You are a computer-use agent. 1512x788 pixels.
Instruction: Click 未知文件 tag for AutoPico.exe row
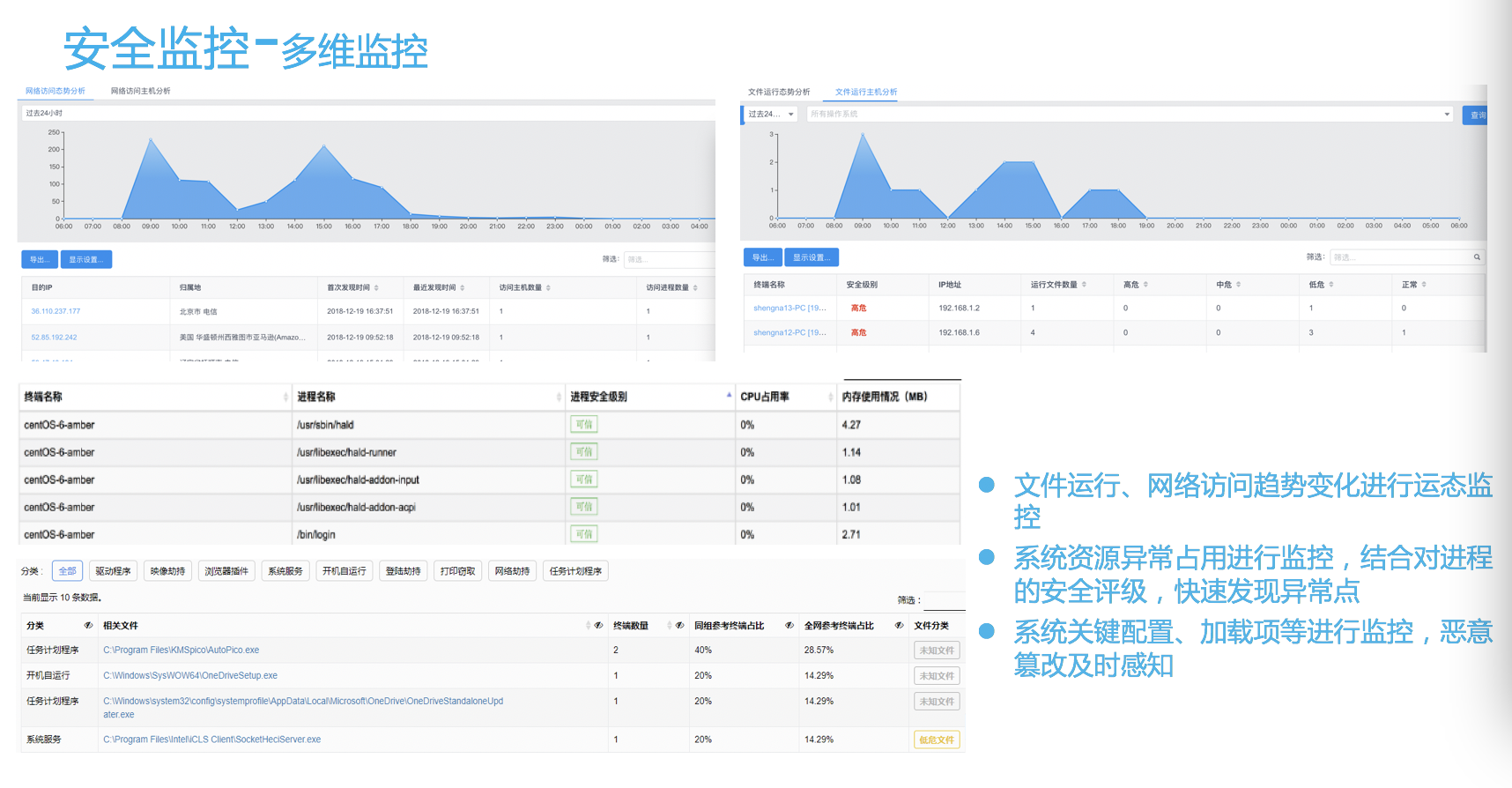tap(937, 650)
